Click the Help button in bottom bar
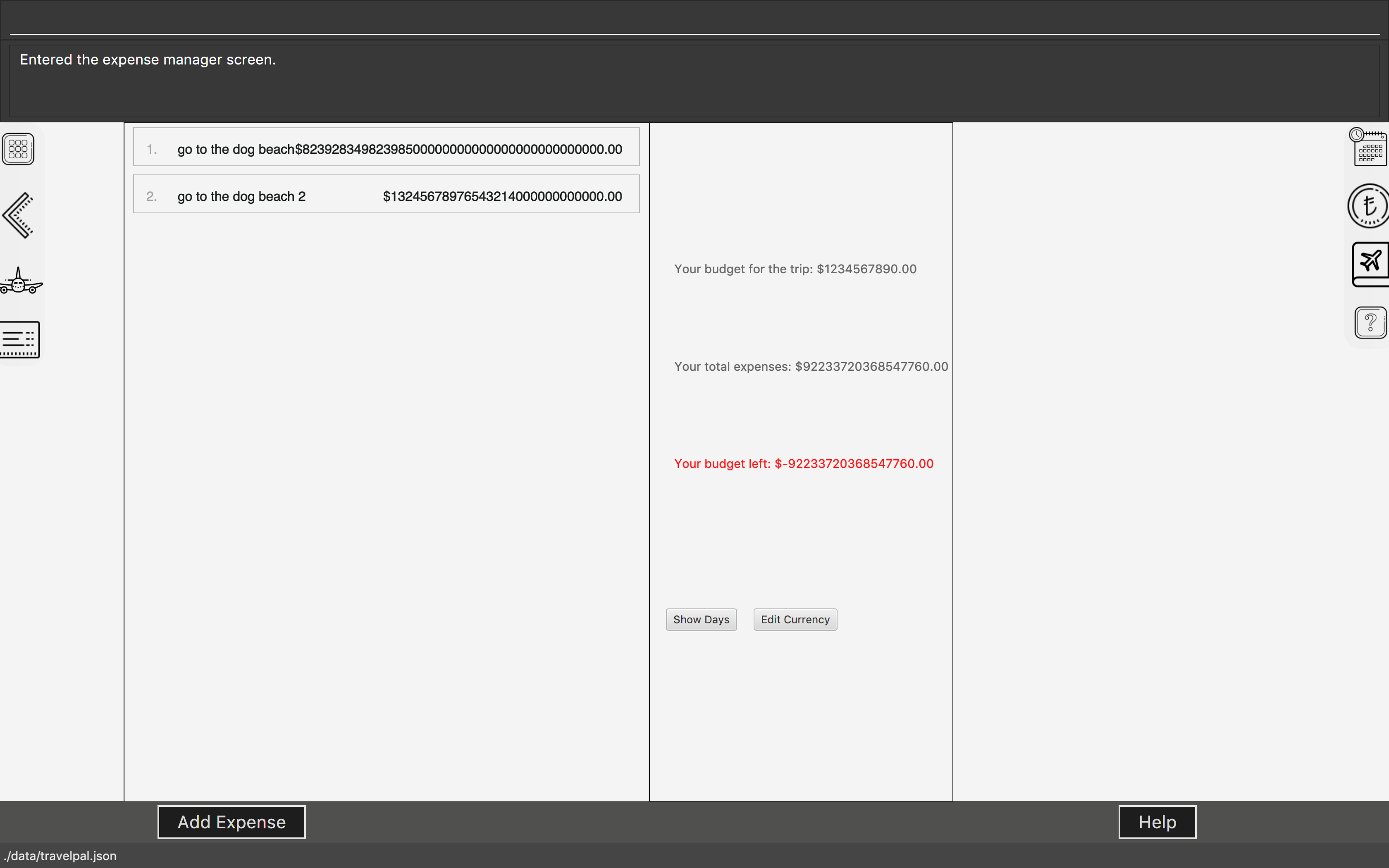1389x868 pixels. click(x=1157, y=822)
